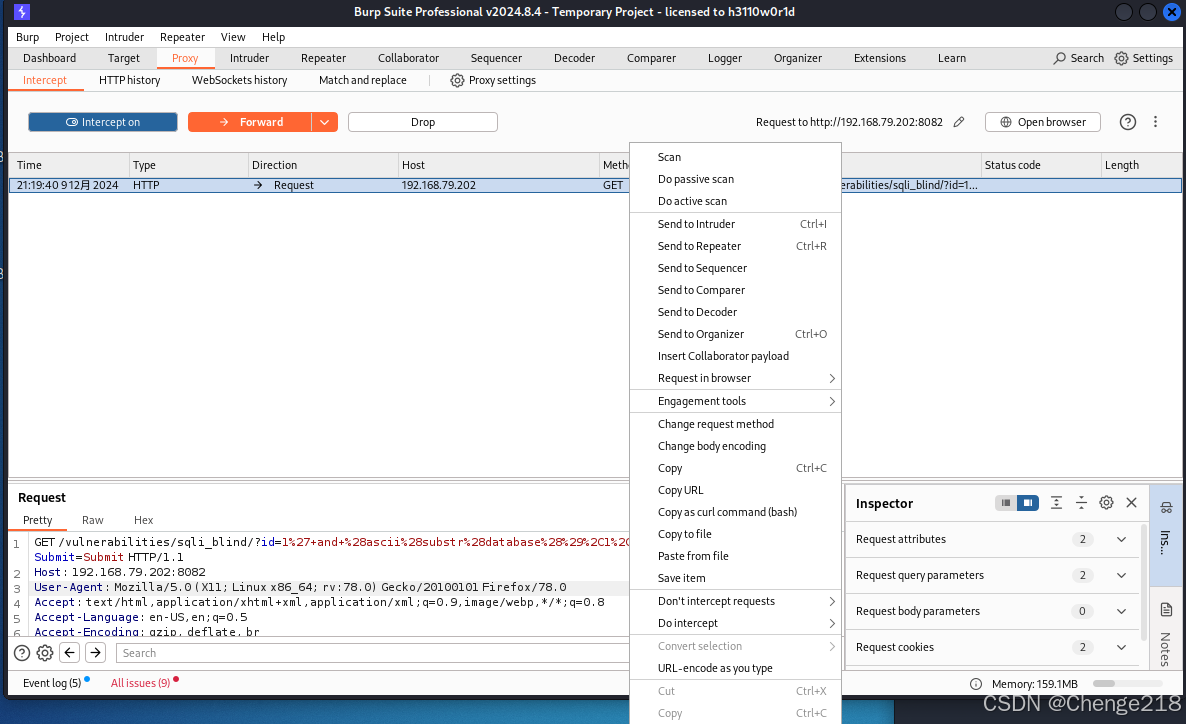Open request editor settings gear

click(45, 653)
